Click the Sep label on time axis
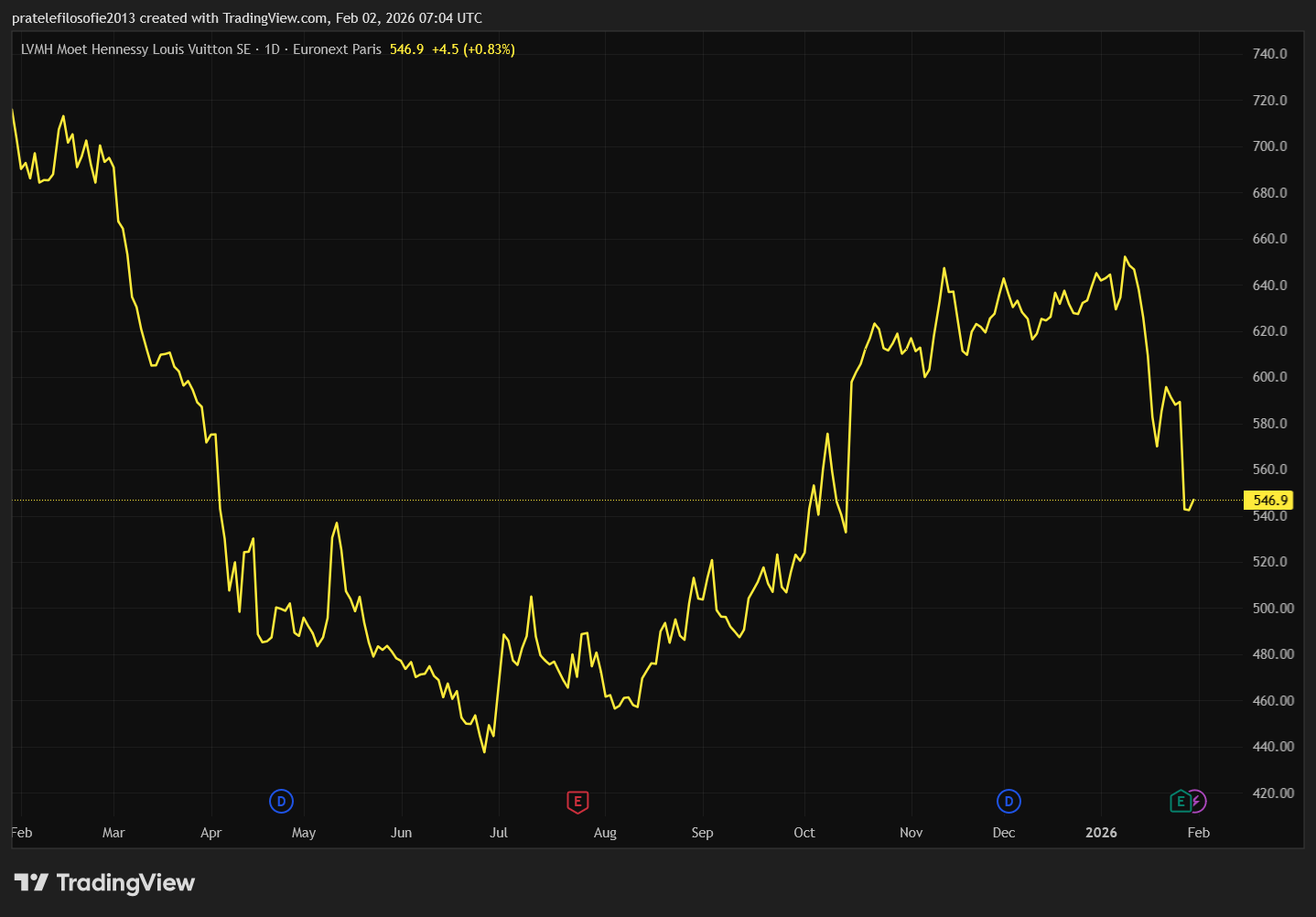The width and height of the screenshot is (1316, 917). point(702,833)
